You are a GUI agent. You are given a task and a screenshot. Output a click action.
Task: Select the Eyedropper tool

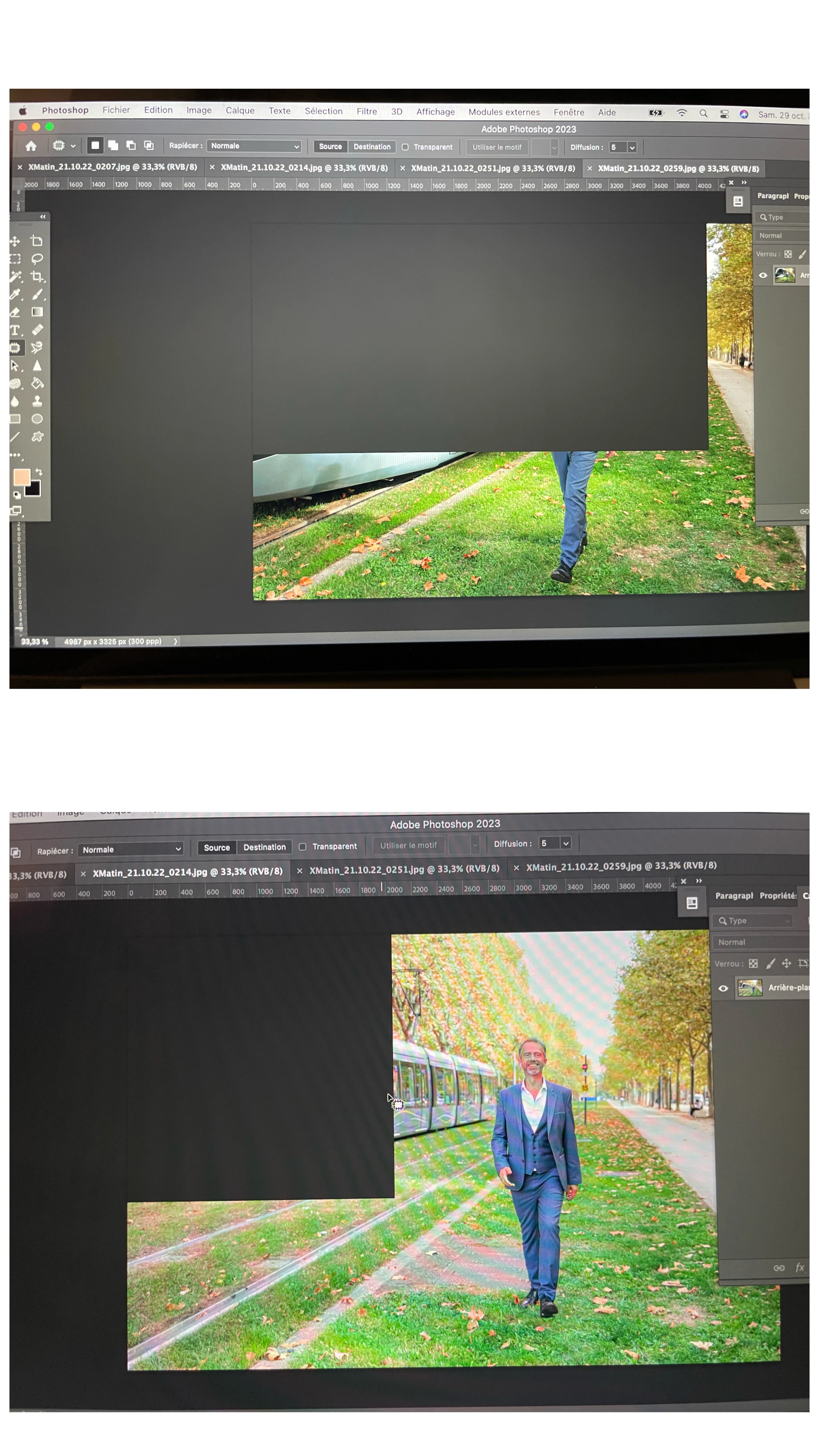click(15, 294)
